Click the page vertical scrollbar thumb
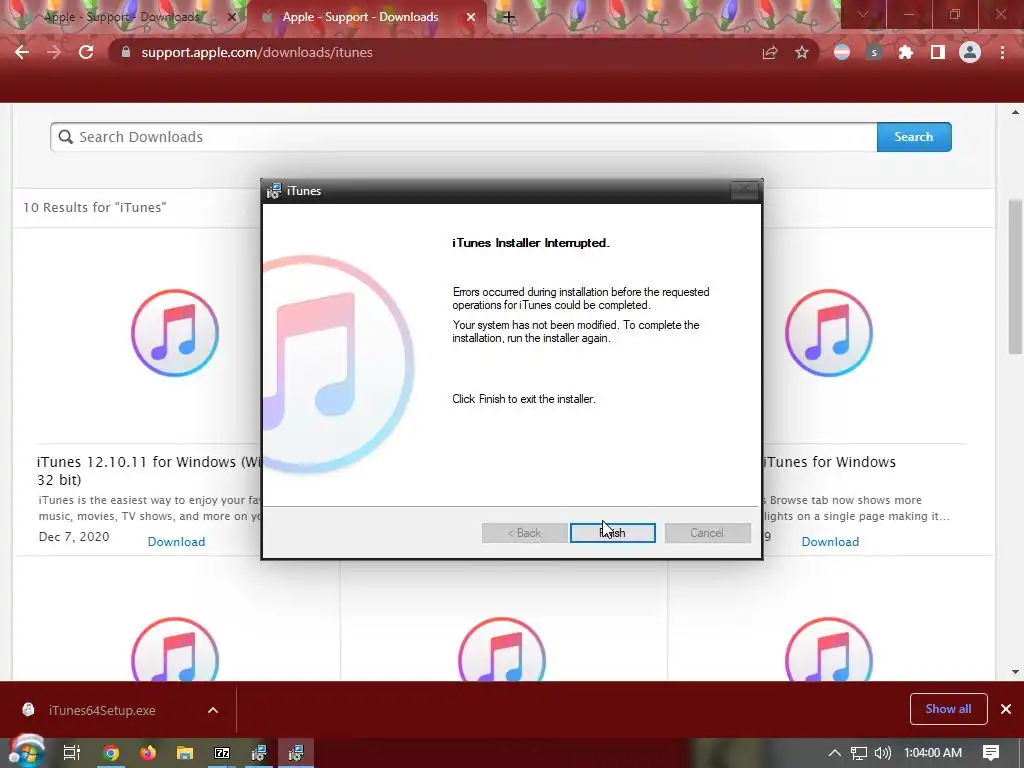This screenshot has height=768, width=1024. click(x=1015, y=278)
